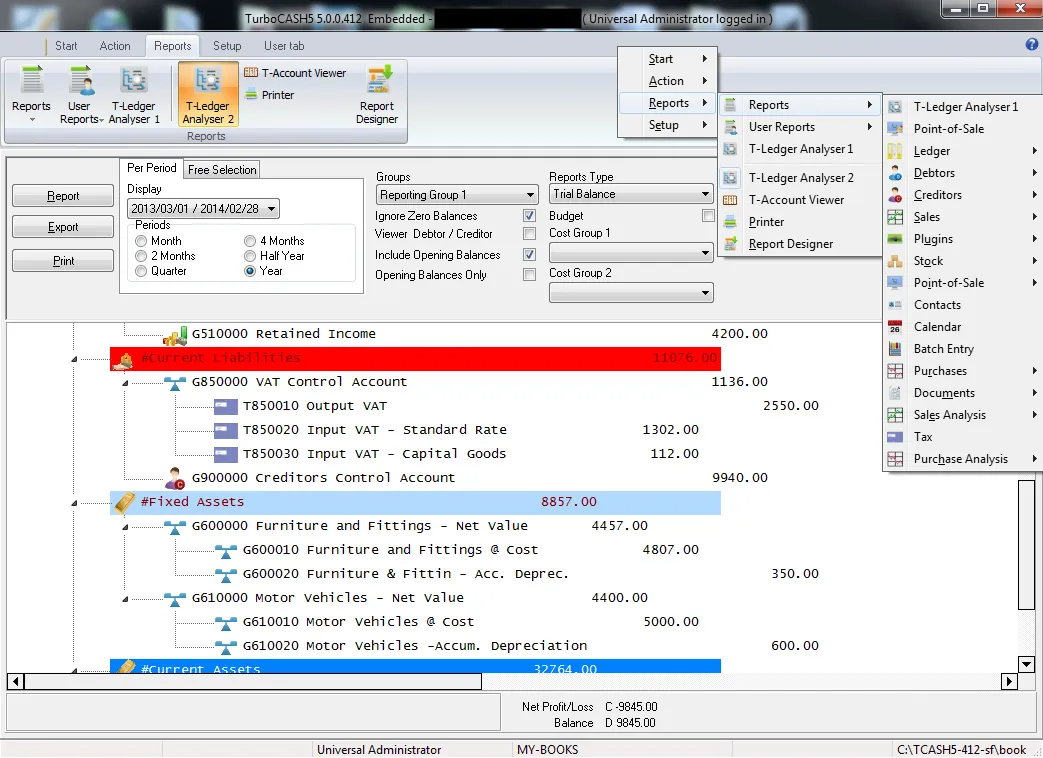Click the Plugins icon in the submenu
Screen dimensions: 1043x758
click(x=895, y=239)
